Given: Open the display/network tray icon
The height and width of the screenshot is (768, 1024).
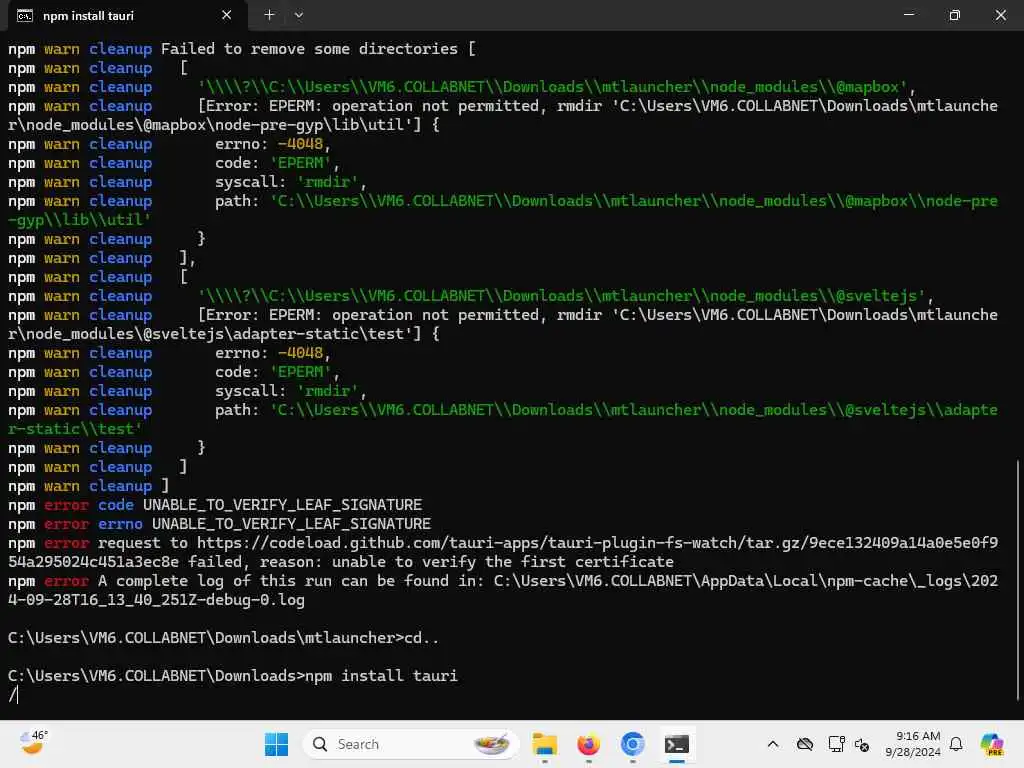Looking at the screenshot, I should [835, 744].
